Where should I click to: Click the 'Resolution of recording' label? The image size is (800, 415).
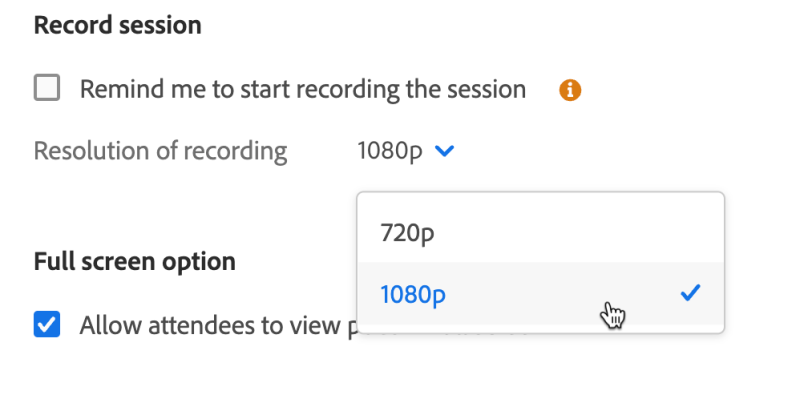[x=160, y=151]
